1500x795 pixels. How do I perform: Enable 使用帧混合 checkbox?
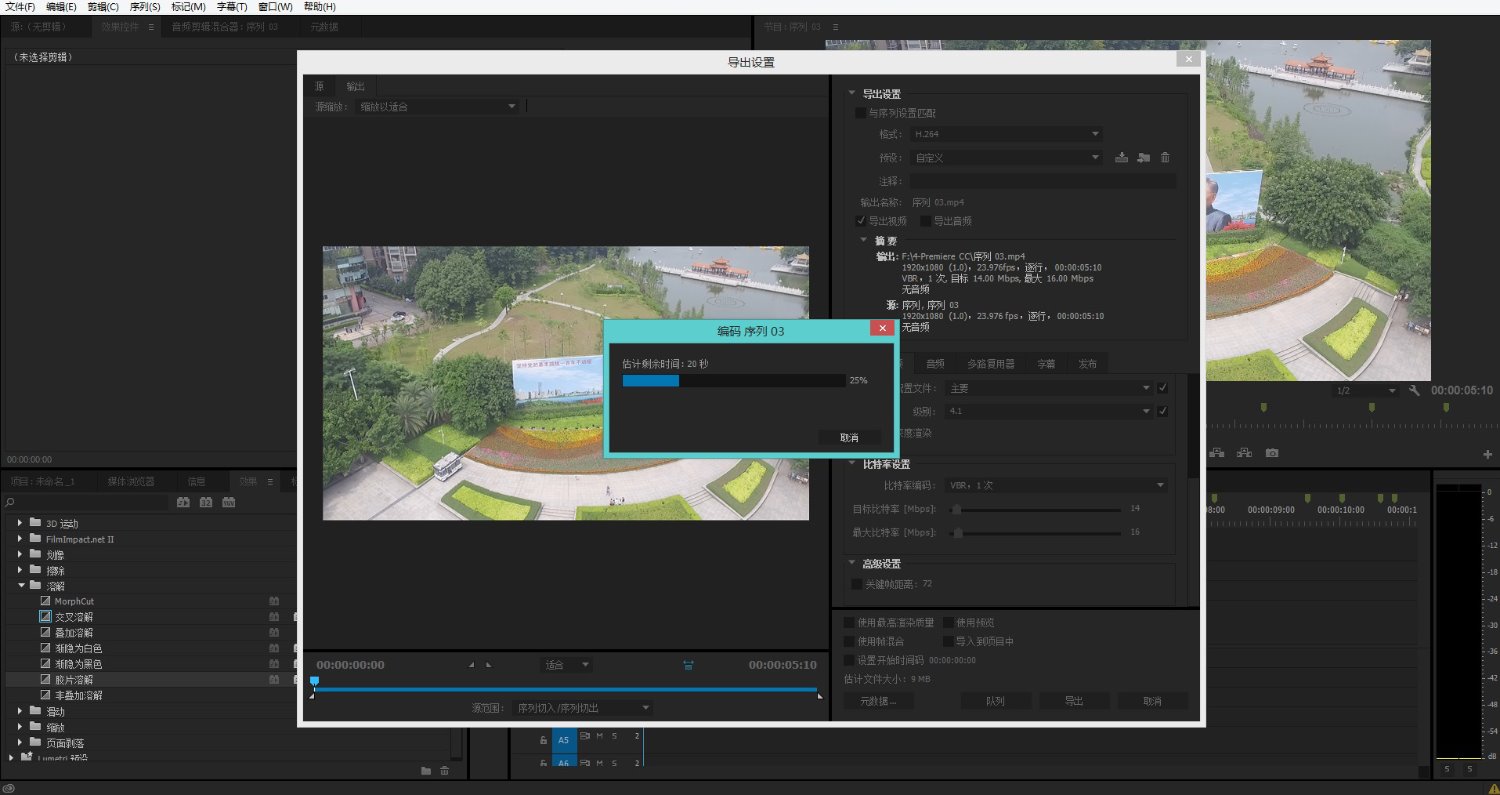point(850,641)
